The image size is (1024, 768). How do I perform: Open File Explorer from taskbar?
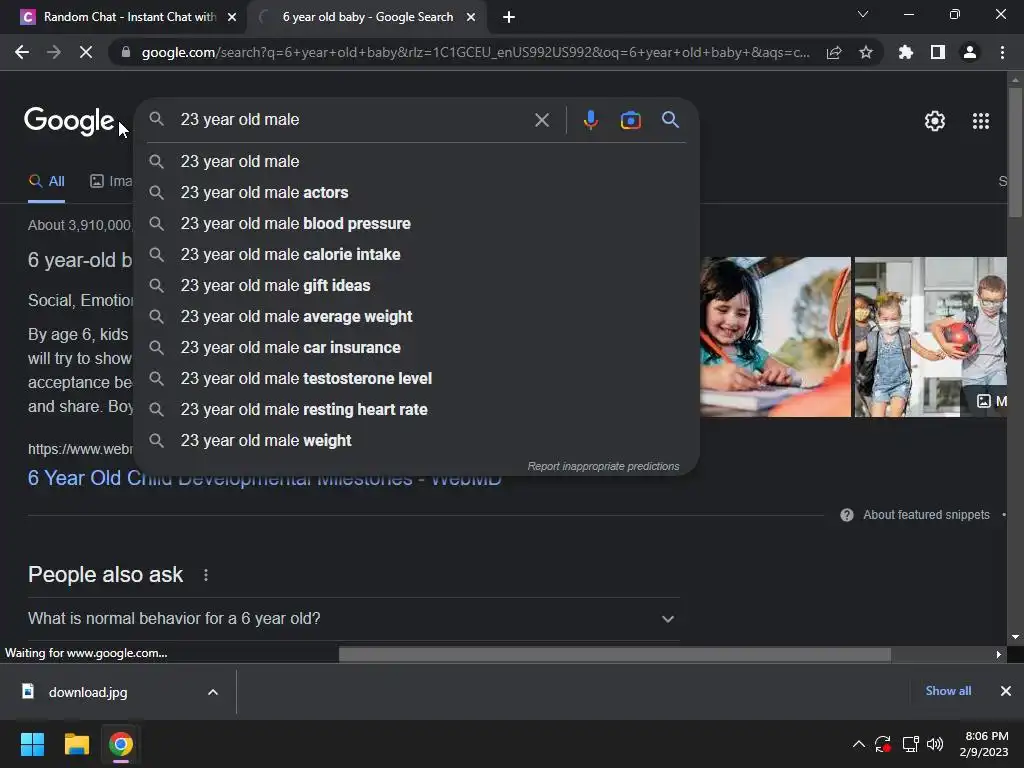pos(76,744)
